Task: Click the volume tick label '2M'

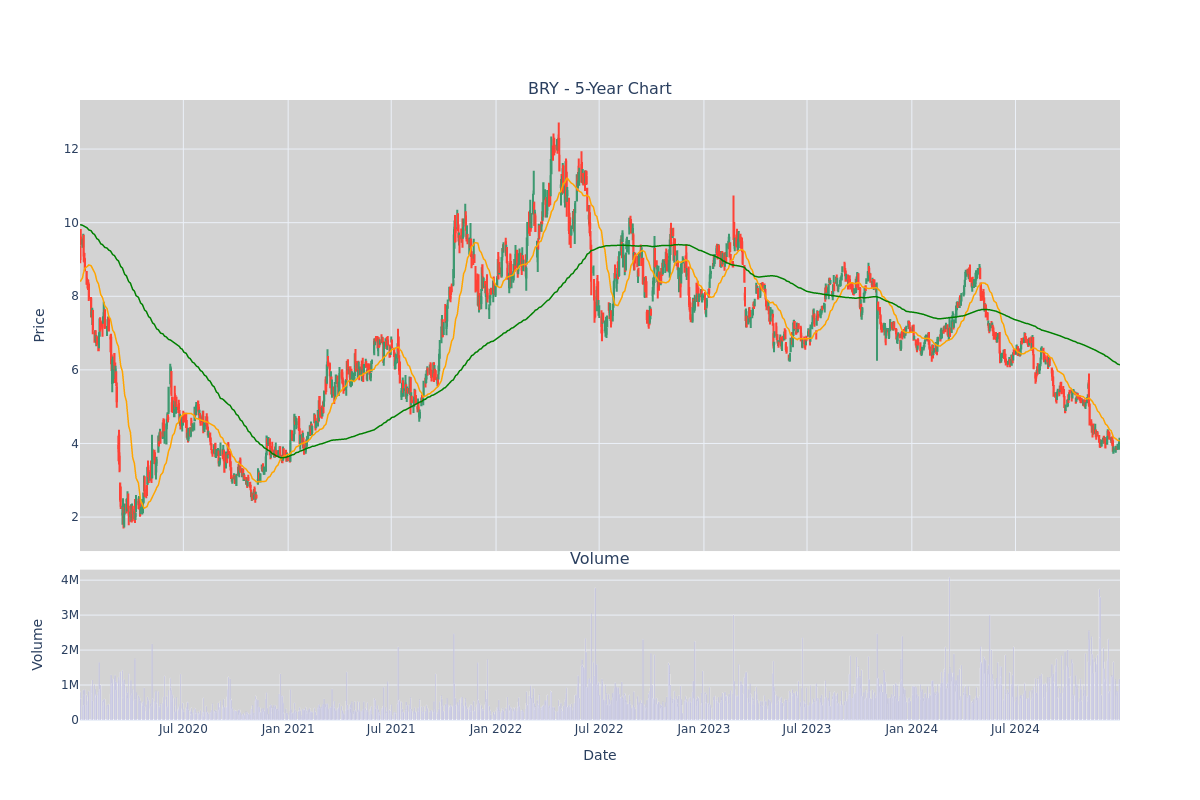Action: click(70, 650)
